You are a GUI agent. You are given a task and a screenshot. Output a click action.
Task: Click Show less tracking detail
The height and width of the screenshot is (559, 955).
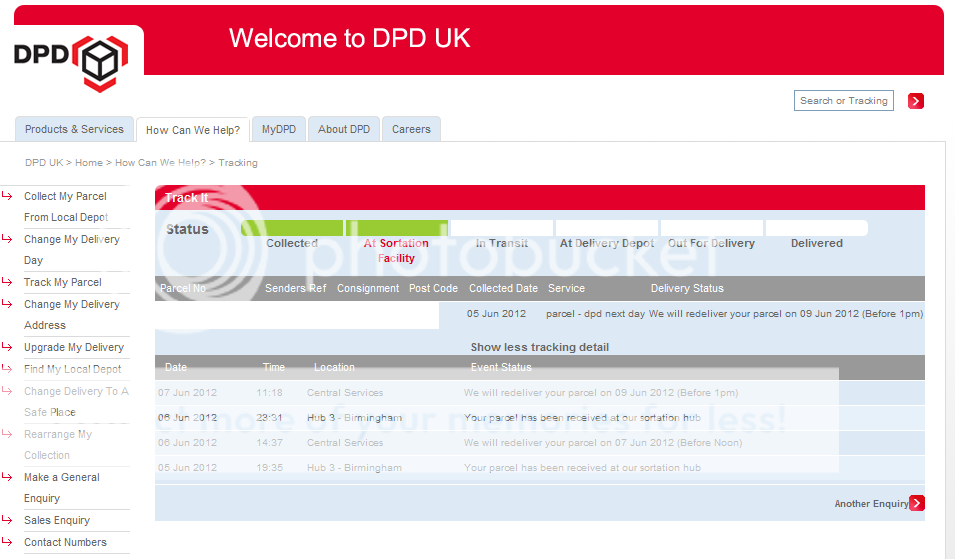[x=540, y=347]
